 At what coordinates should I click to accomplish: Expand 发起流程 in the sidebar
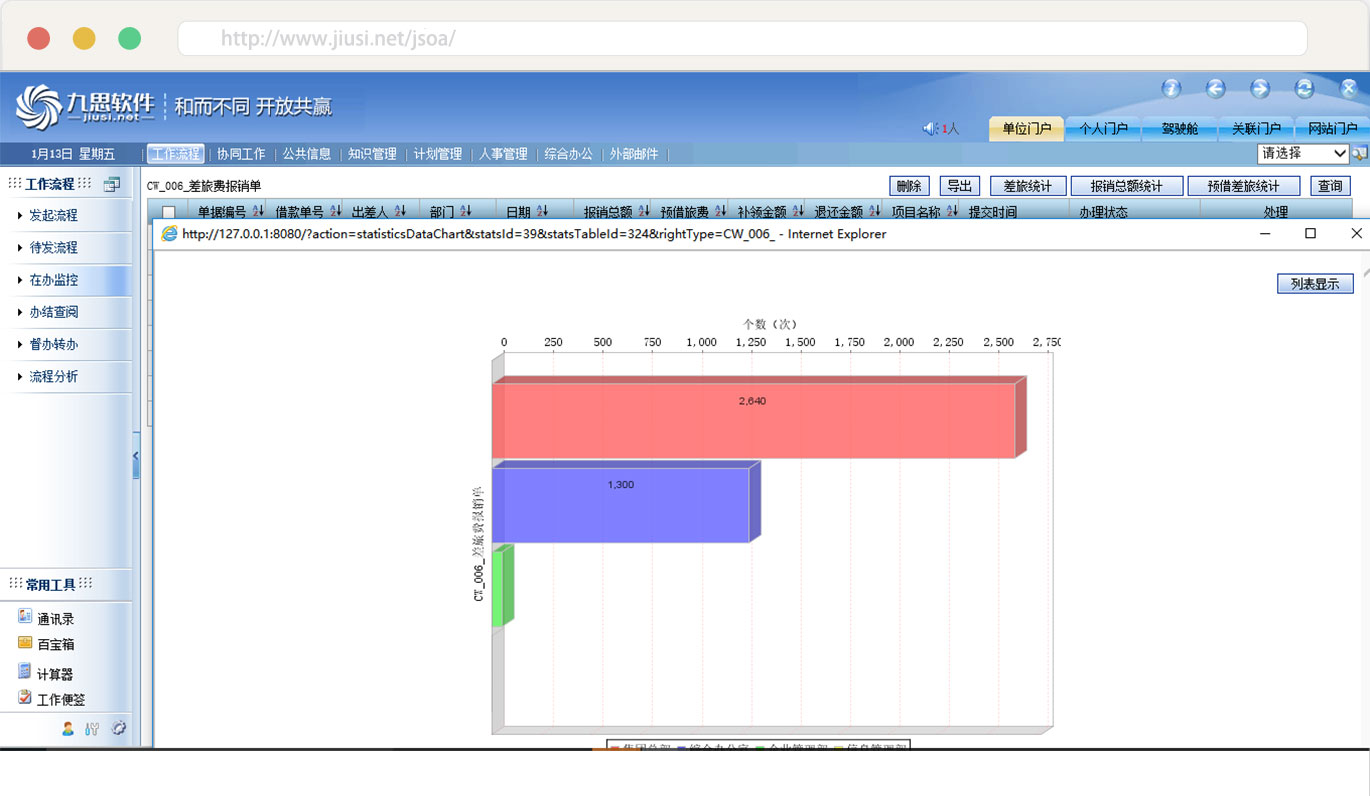(x=53, y=215)
